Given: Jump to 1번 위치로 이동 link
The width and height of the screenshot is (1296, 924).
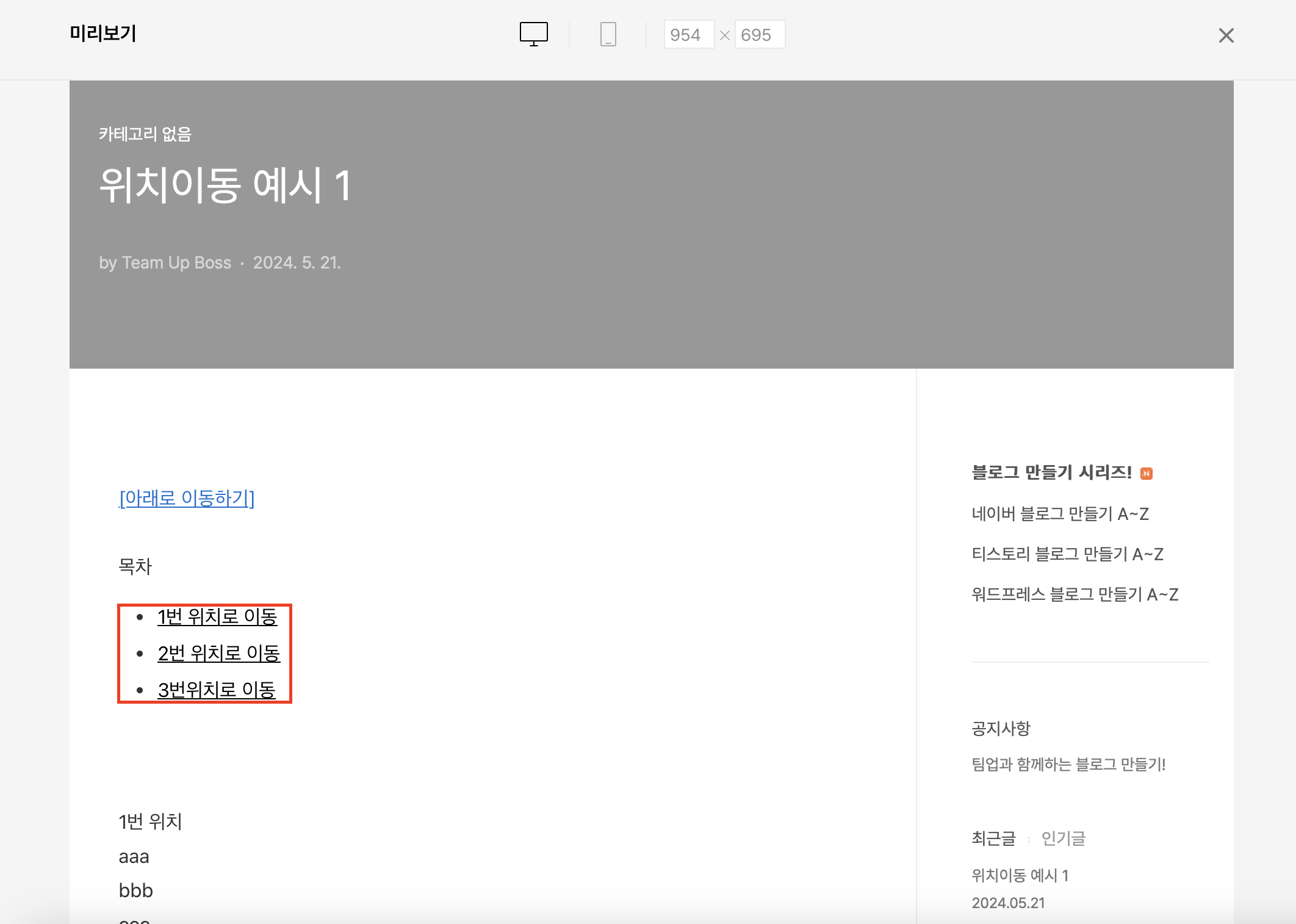Looking at the screenshot, I should click(x=217, y=617).
